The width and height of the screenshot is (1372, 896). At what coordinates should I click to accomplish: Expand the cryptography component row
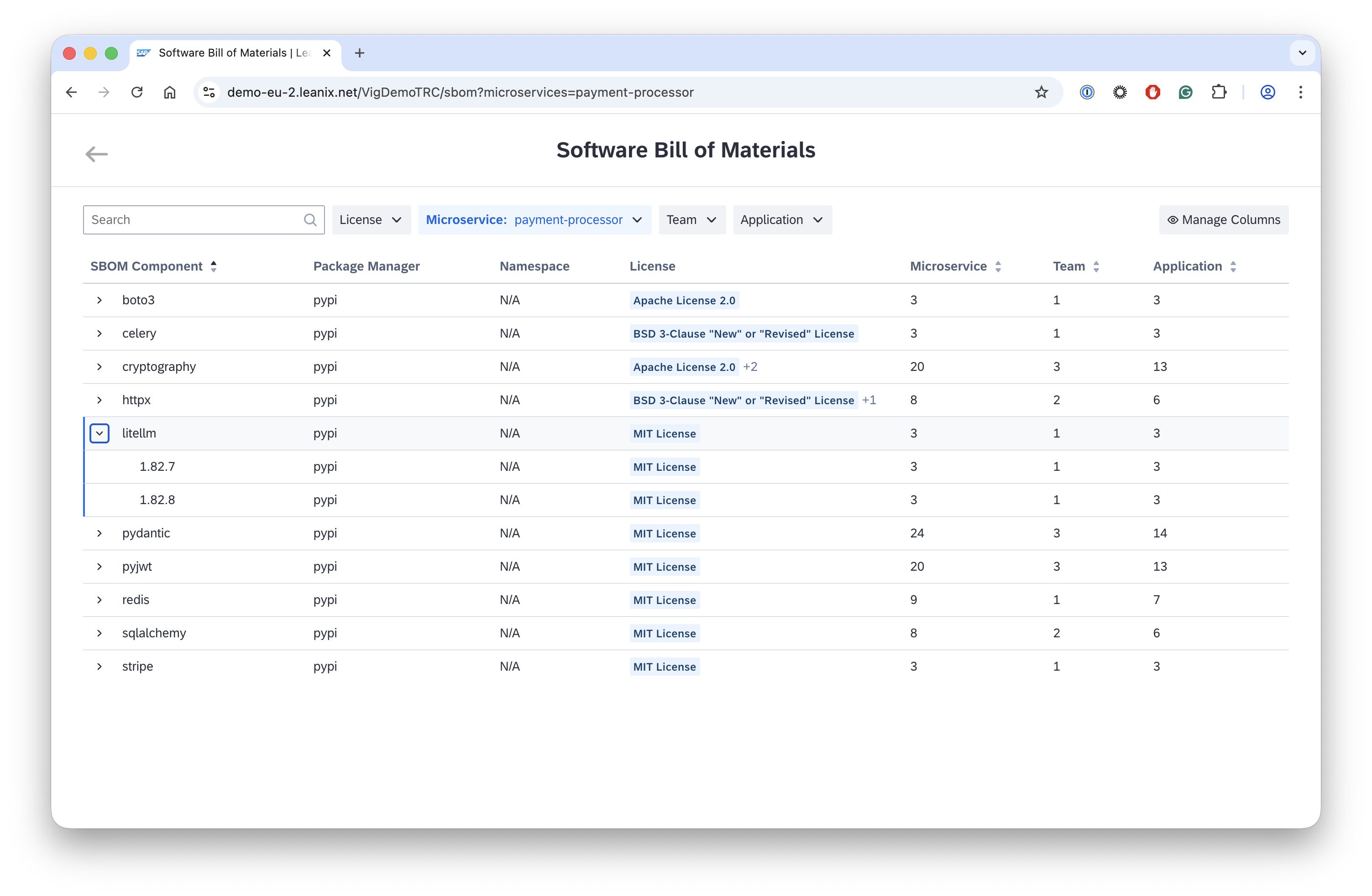(99, 367)
